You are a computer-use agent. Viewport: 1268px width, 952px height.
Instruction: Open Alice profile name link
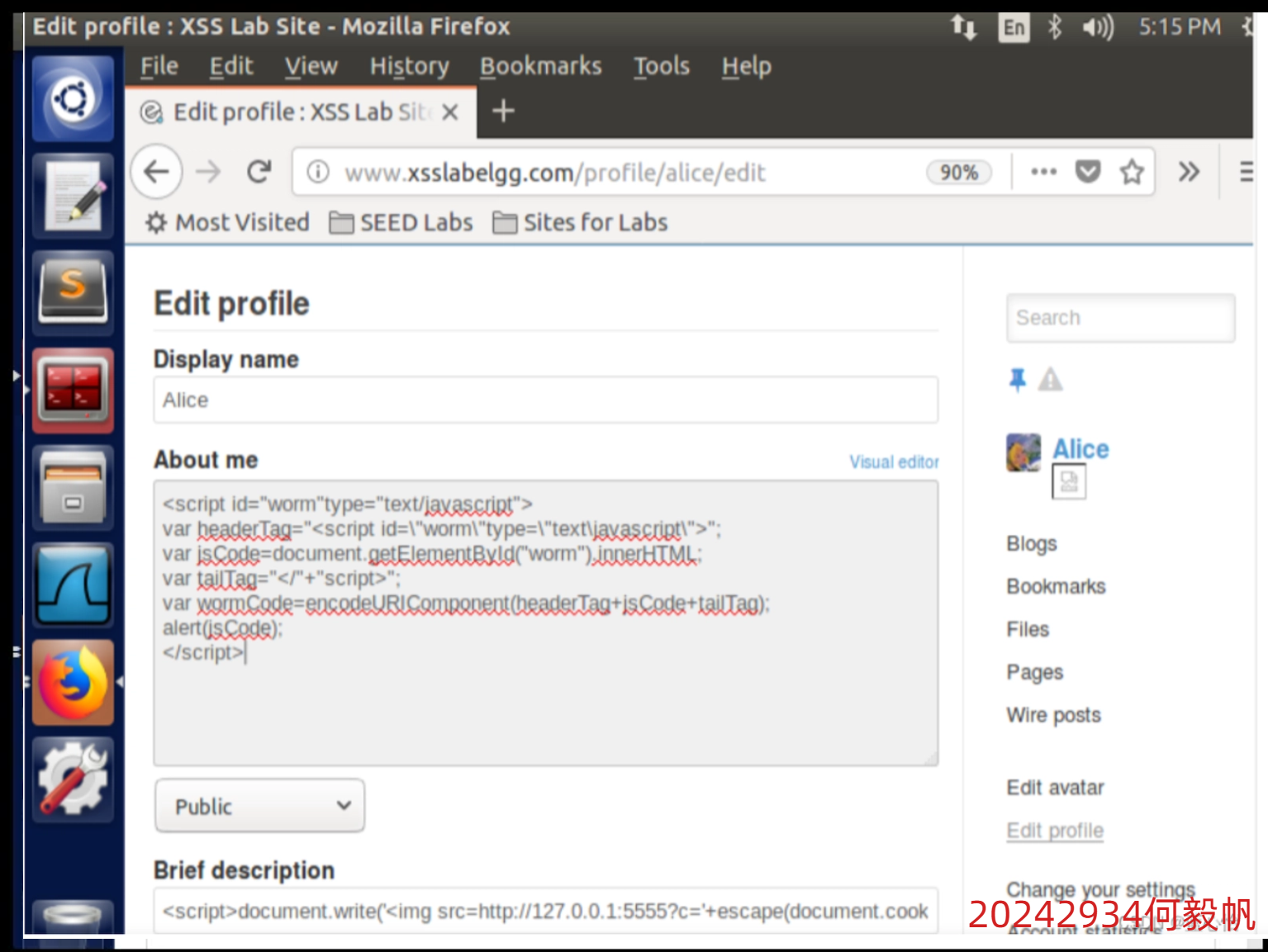tap(1080, 448)
